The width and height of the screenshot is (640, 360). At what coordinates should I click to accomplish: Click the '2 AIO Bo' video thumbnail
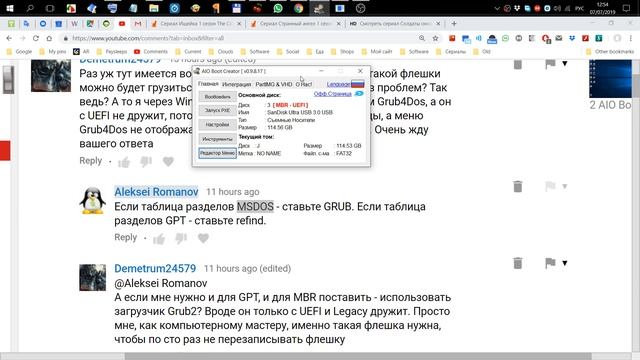611,78
